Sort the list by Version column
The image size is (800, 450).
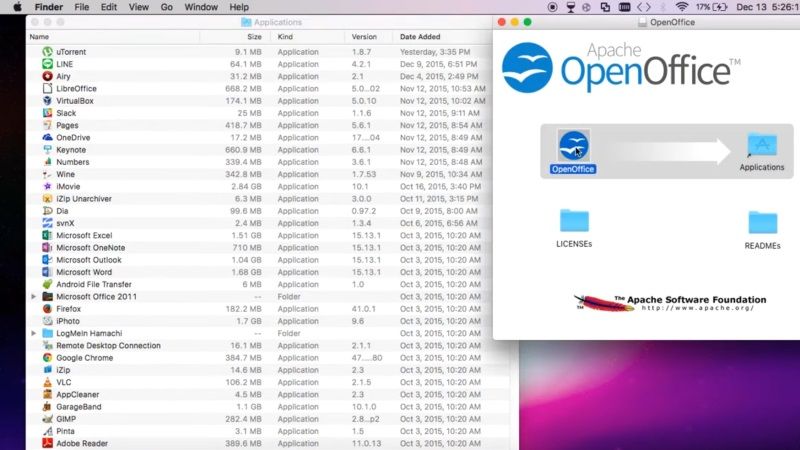point(369,37)
